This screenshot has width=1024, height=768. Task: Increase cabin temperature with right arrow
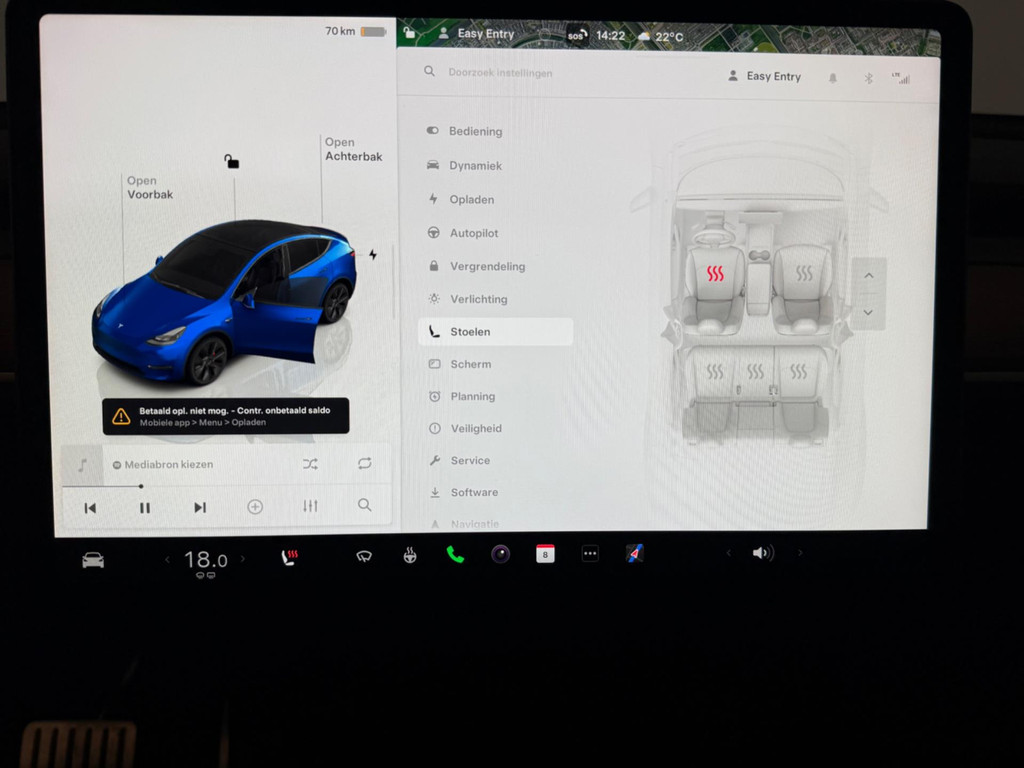coord(242,560)
